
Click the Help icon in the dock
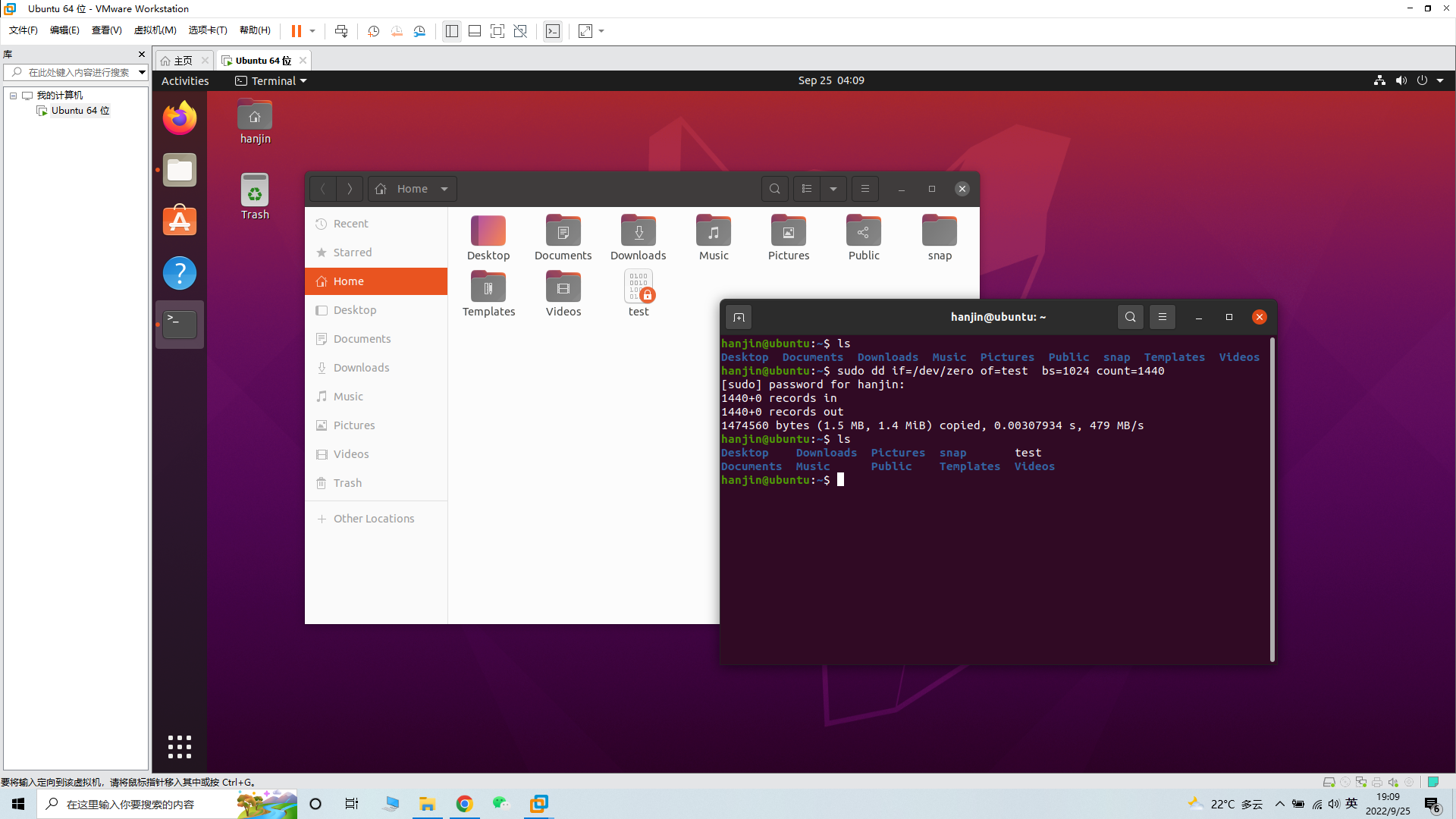point(180,273)
